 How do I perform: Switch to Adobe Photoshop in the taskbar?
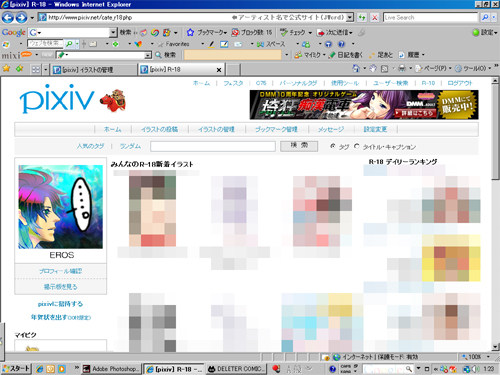(x=111, y=369)
